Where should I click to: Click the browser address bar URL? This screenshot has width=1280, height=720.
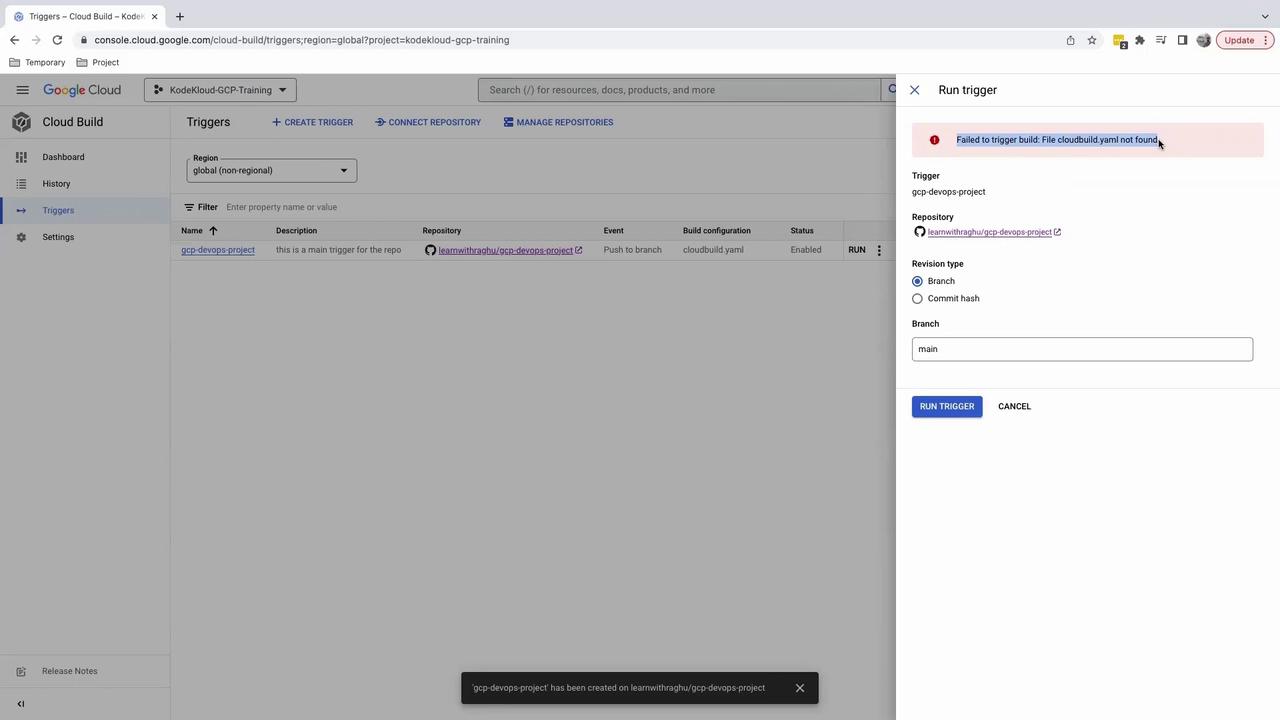coord(302,40)
